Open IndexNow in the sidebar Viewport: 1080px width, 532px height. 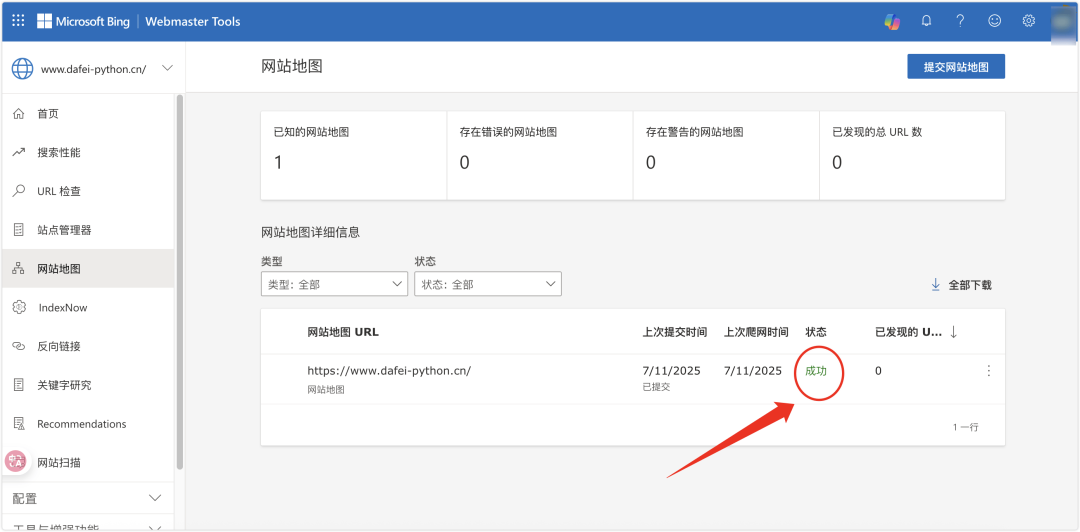click(x=87, y=307)
